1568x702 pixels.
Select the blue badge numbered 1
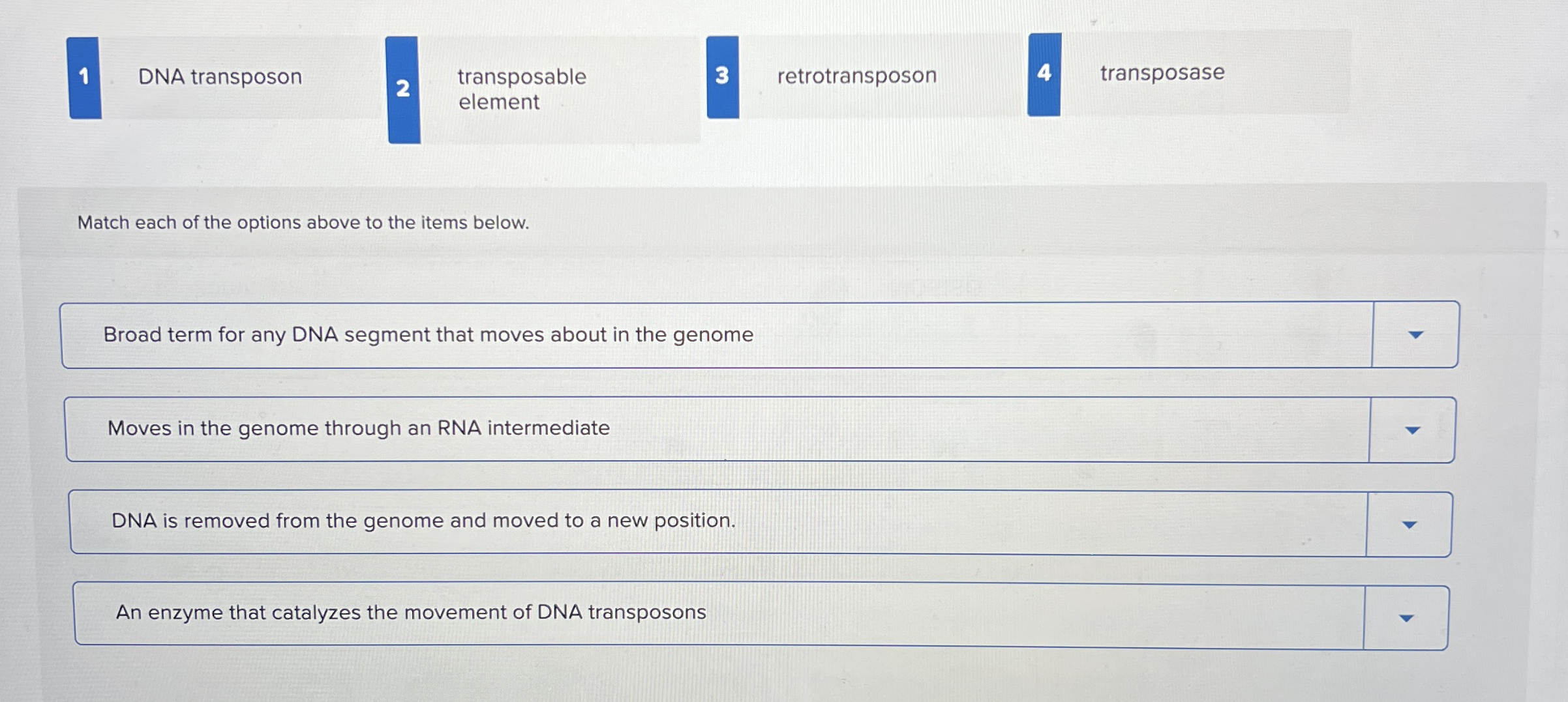pos(83,76)
